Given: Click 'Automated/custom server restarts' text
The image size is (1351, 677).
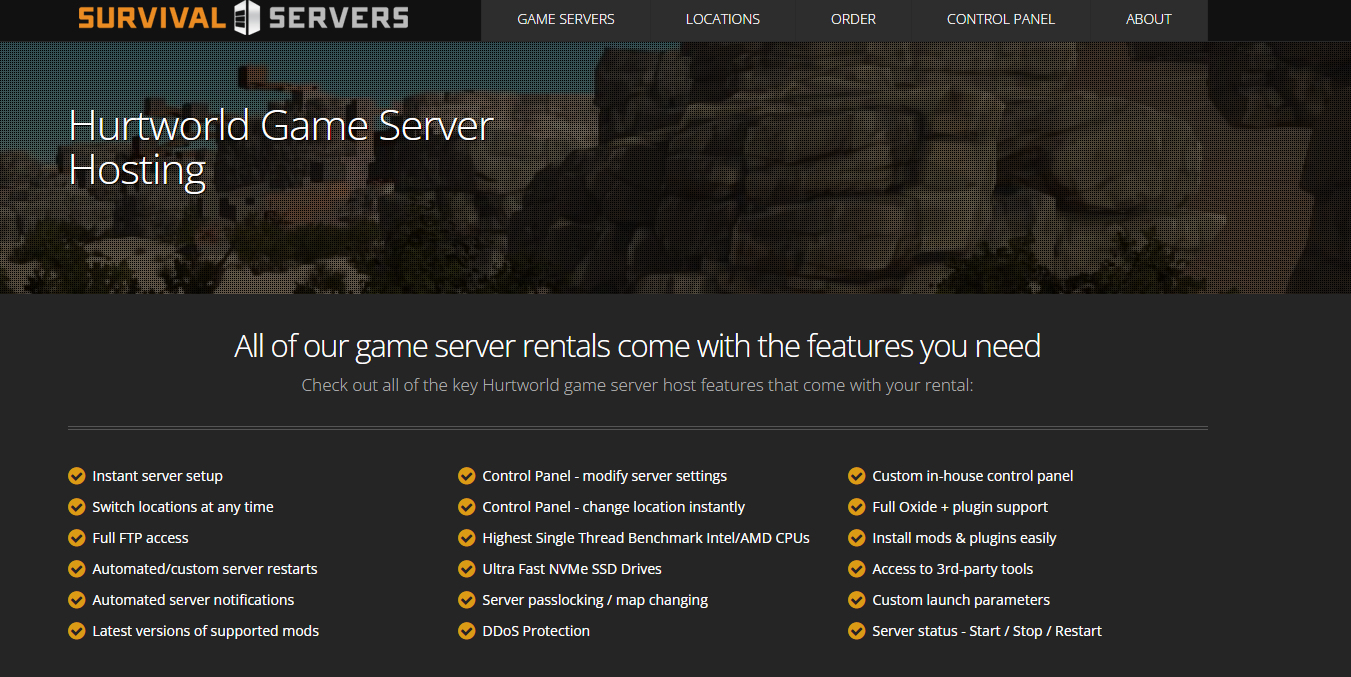Looking at the screenshot, I should click(205, 569).
